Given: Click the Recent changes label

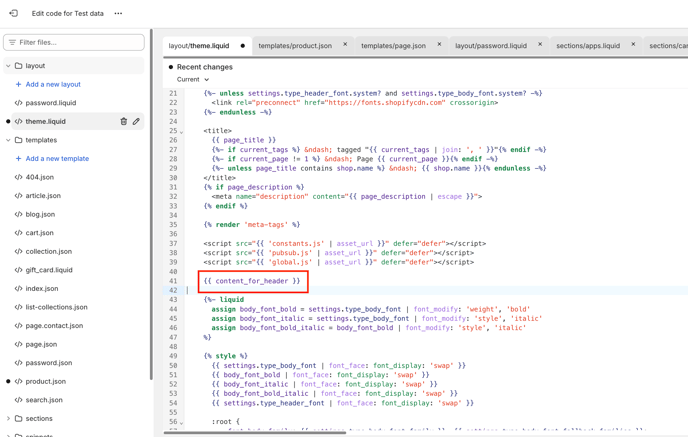Looking at the screenshot, I should [x=204, y=67].
